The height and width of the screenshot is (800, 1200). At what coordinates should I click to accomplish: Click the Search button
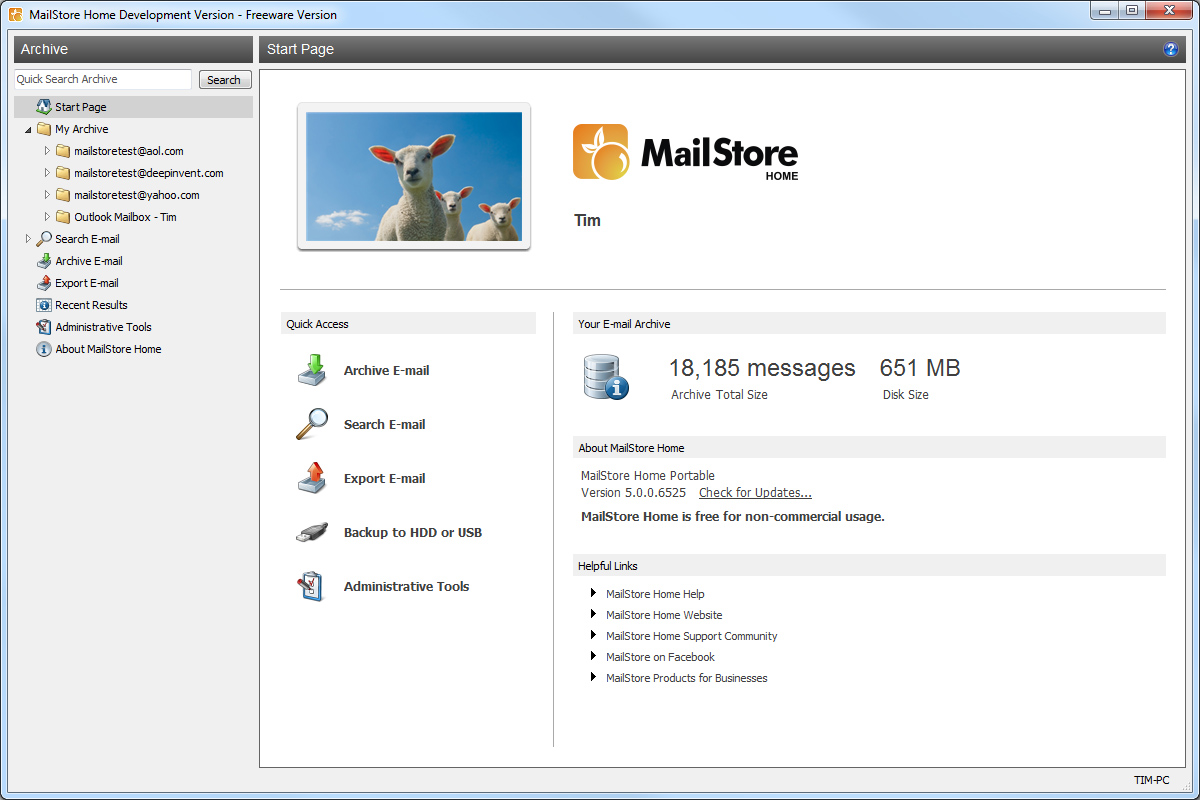[224, 80]
